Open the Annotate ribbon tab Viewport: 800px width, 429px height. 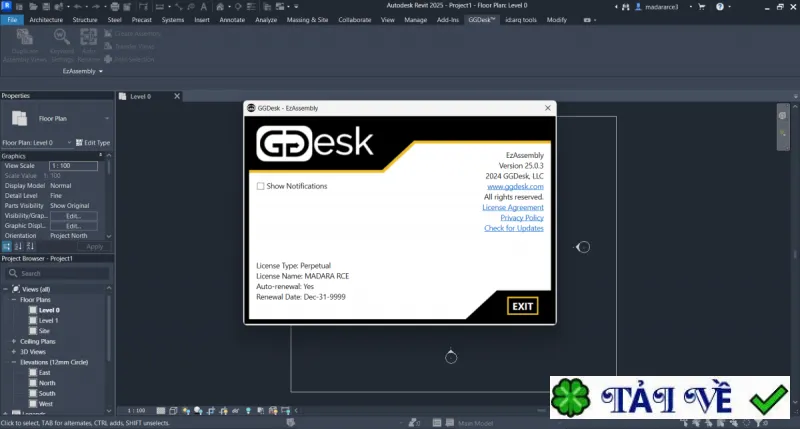(232, 20)
